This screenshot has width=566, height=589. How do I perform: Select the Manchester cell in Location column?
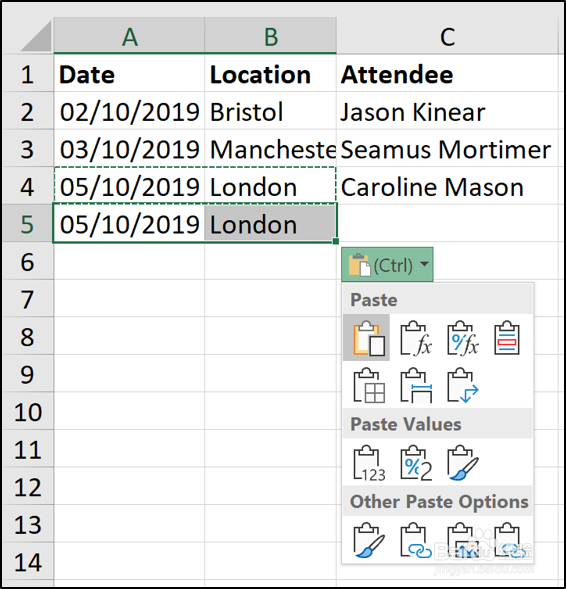click(270, 149)
